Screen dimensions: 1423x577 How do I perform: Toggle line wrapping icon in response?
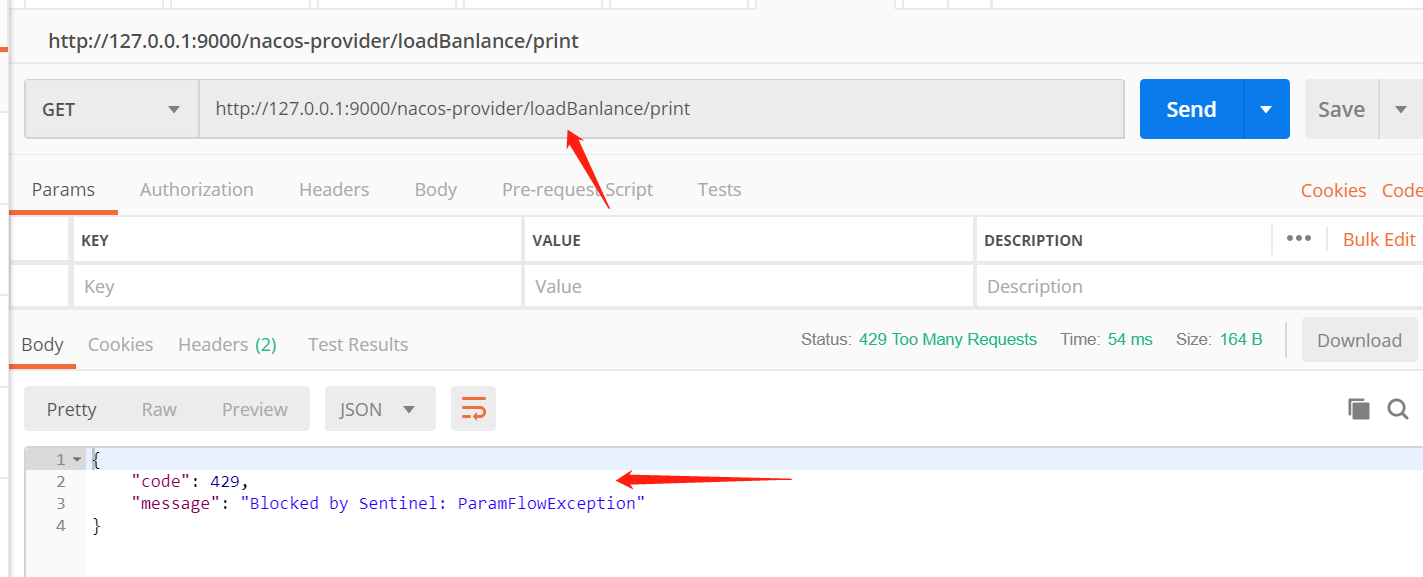473,408
